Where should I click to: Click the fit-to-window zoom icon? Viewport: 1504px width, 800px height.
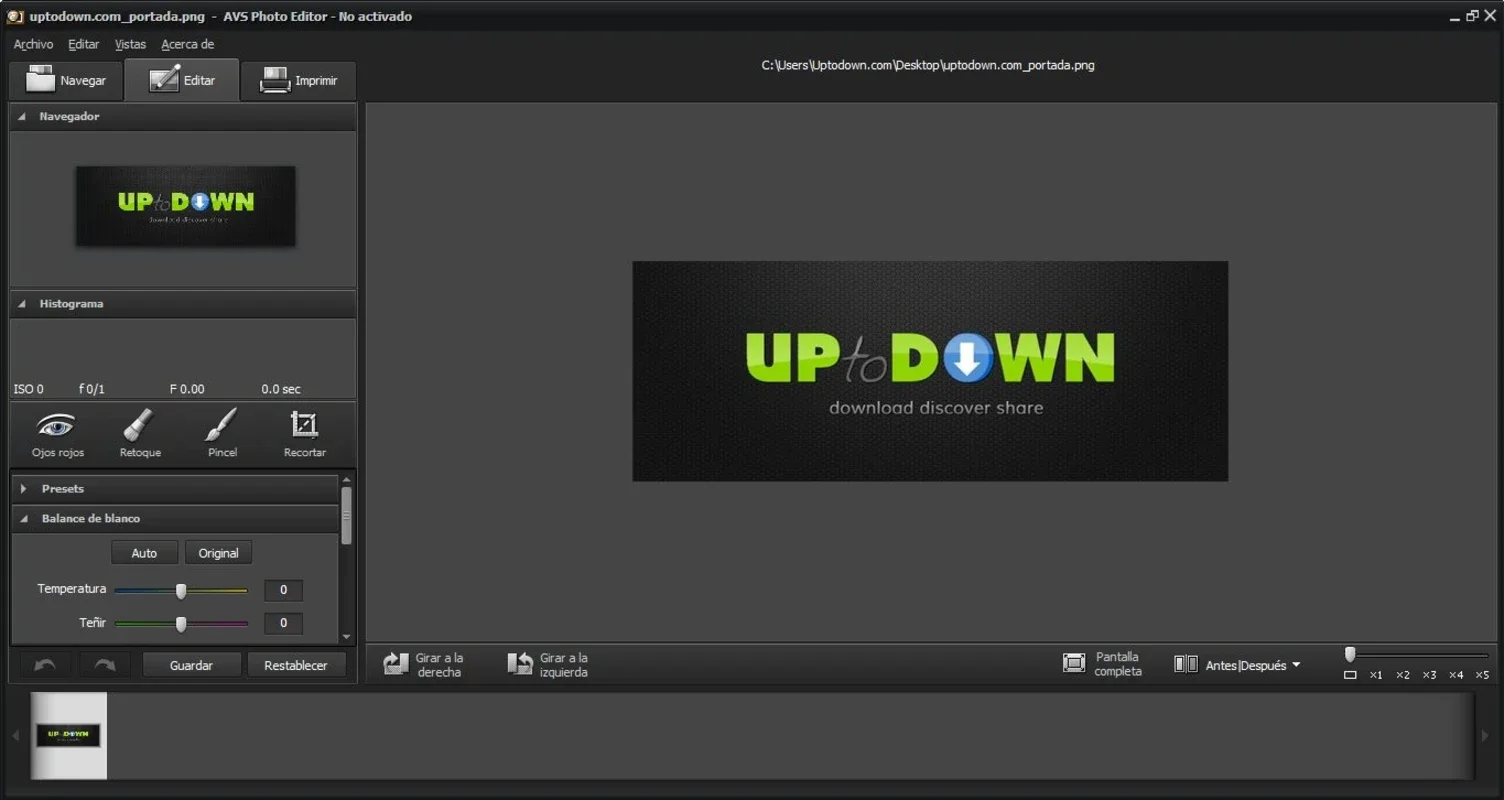(x=1350, y=675)
